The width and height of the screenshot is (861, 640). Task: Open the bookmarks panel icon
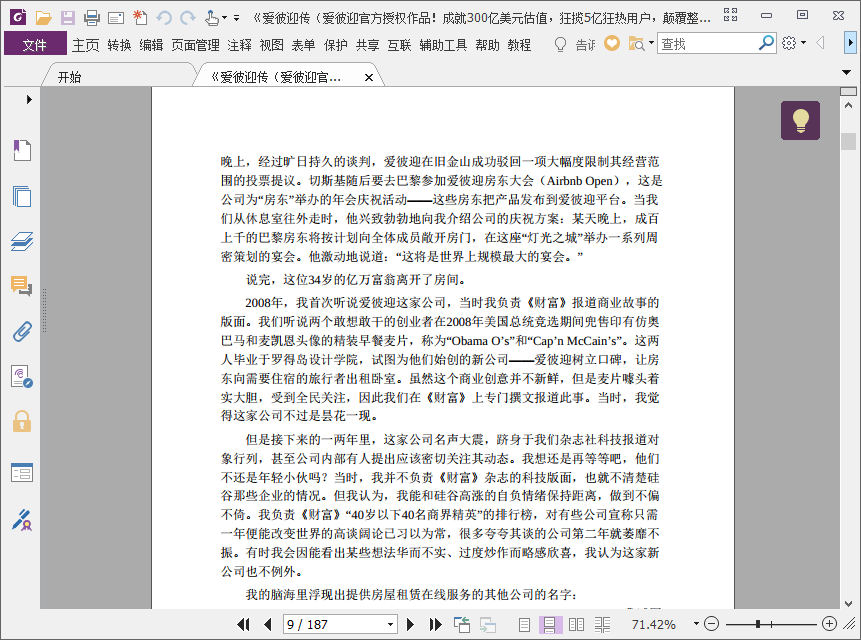(22, 150)
